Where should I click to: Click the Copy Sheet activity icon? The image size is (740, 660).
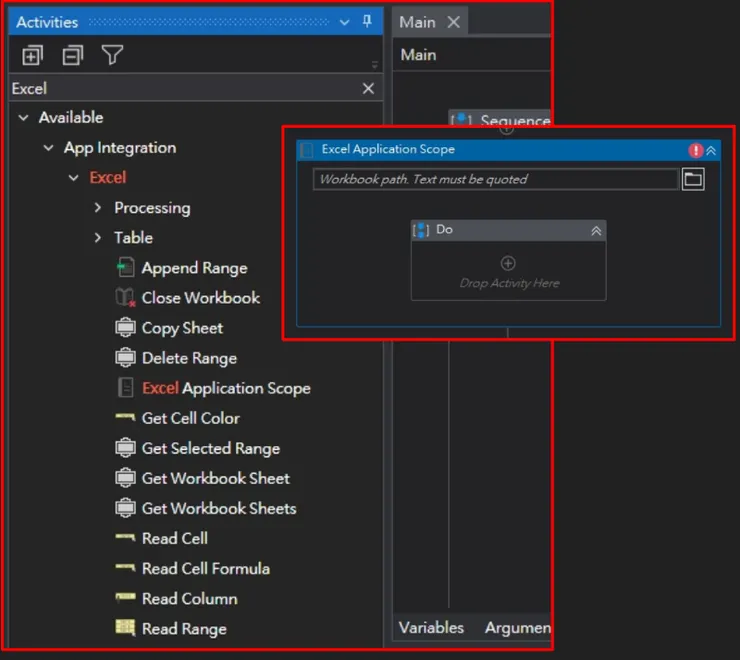(x=125, y=328)
